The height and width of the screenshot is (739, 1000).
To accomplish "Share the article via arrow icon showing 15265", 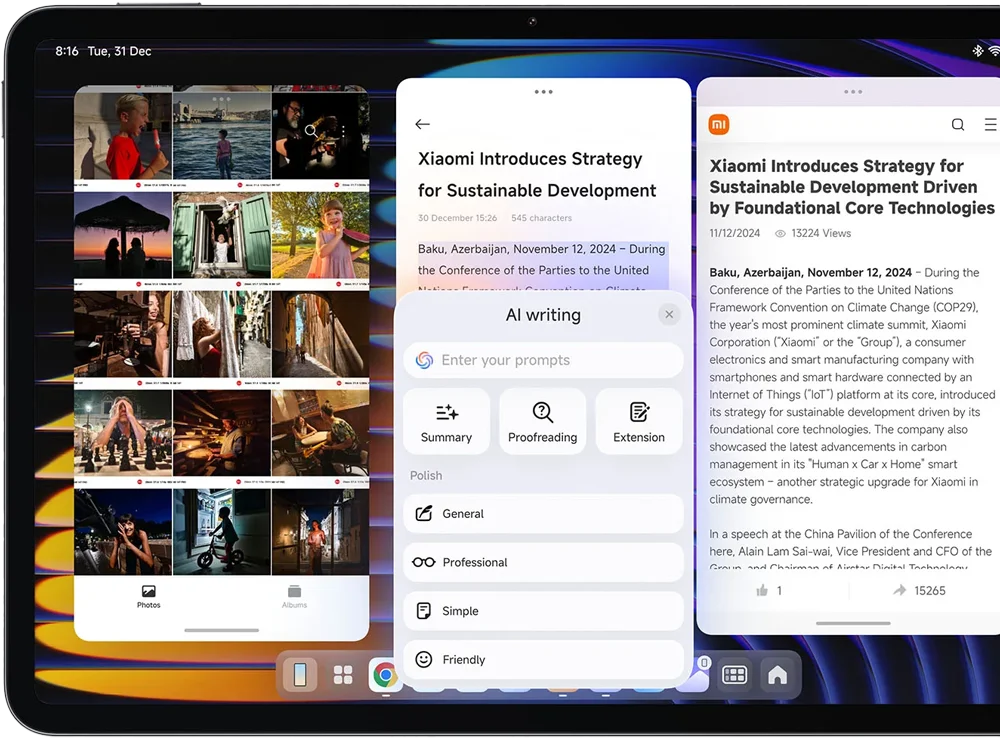I will click(900, 590).
